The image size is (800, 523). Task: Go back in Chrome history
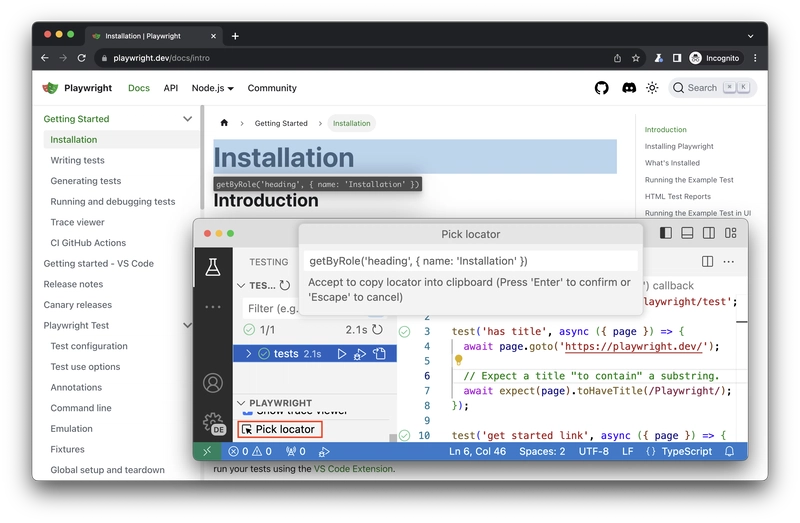(x=45, y=58)
